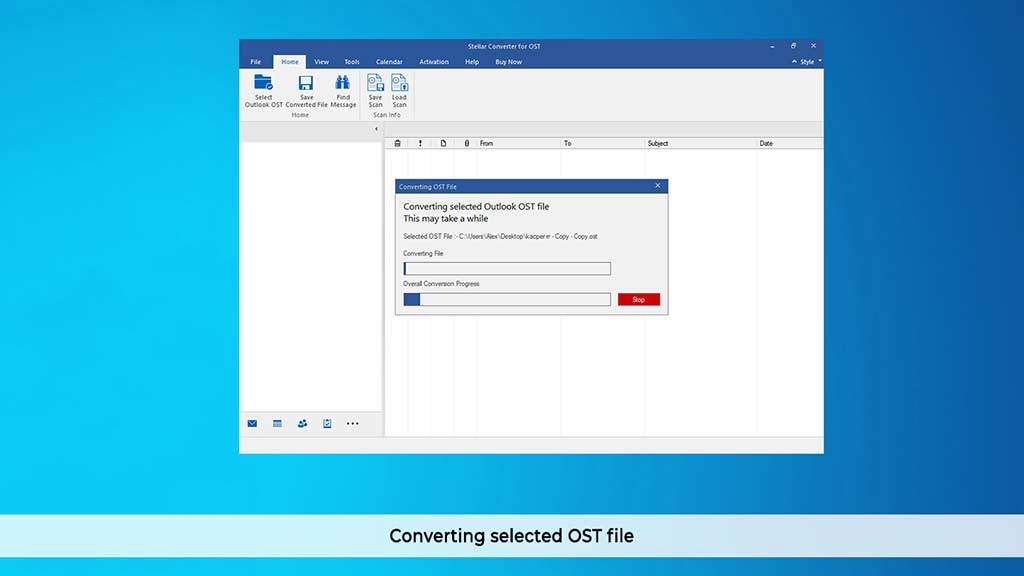Sort by the item type page column
Image resolution: width=1024 pixels, height=576 pixels.
pyautogui.click(x=443, y=143)
